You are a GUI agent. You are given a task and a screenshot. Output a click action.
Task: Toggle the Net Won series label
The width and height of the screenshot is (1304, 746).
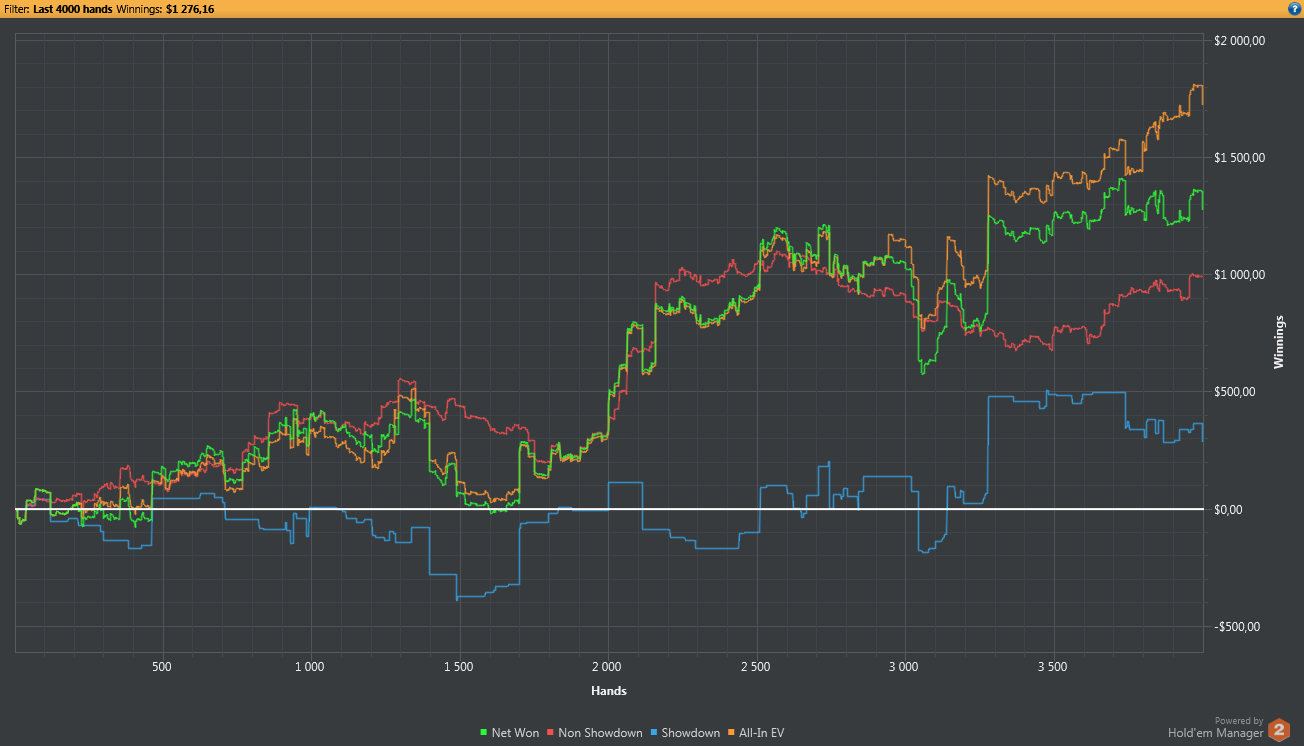pyautogui.click(x=515, y=733)
